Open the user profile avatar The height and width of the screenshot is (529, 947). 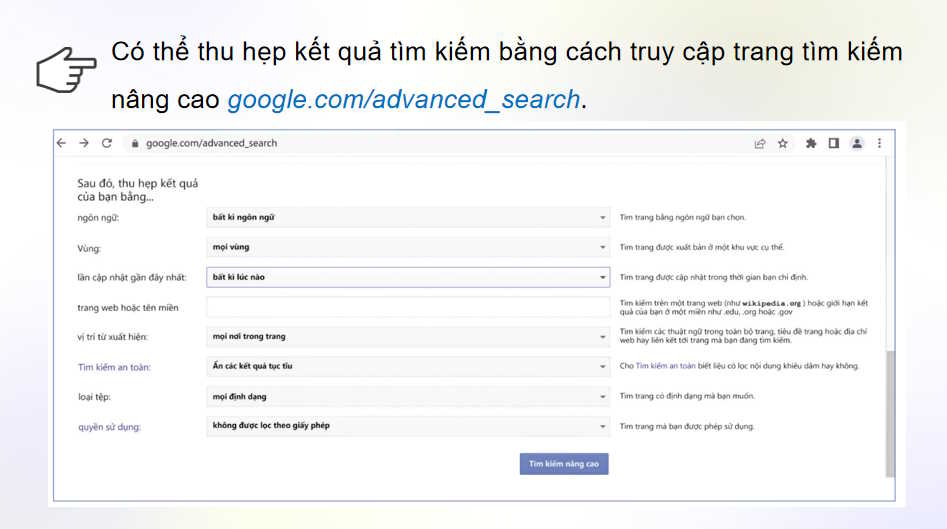(x=857, y=143)
